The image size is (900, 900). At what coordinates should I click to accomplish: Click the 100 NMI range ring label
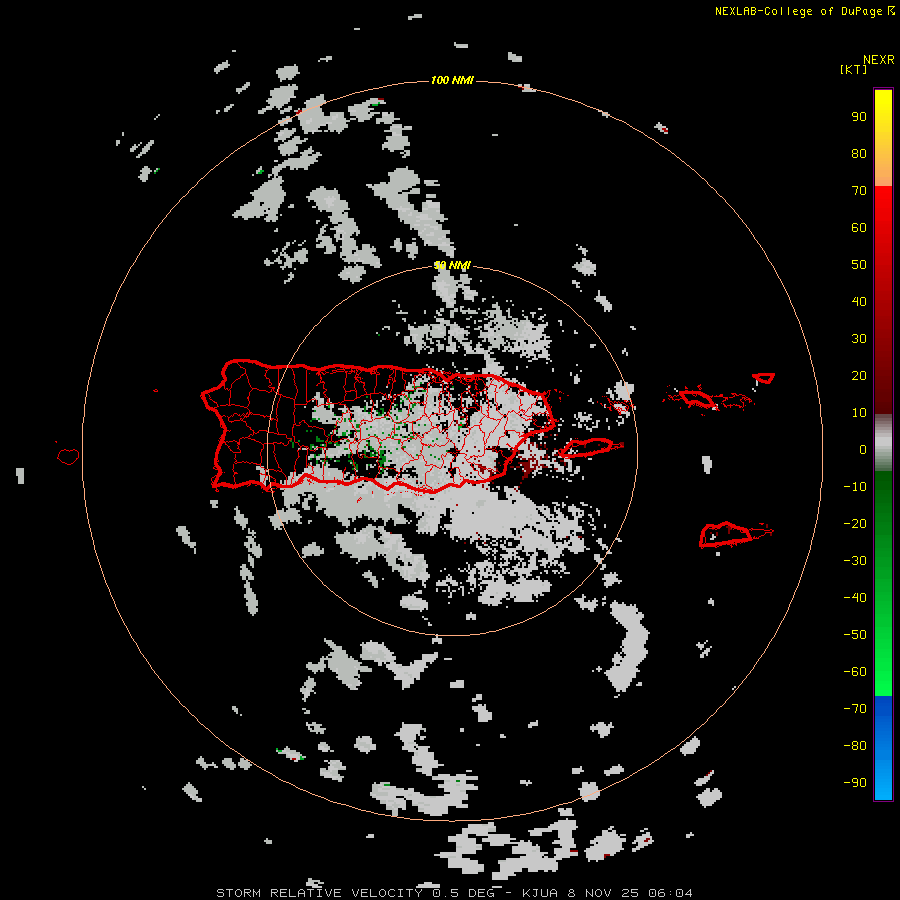tap(452, 80)
